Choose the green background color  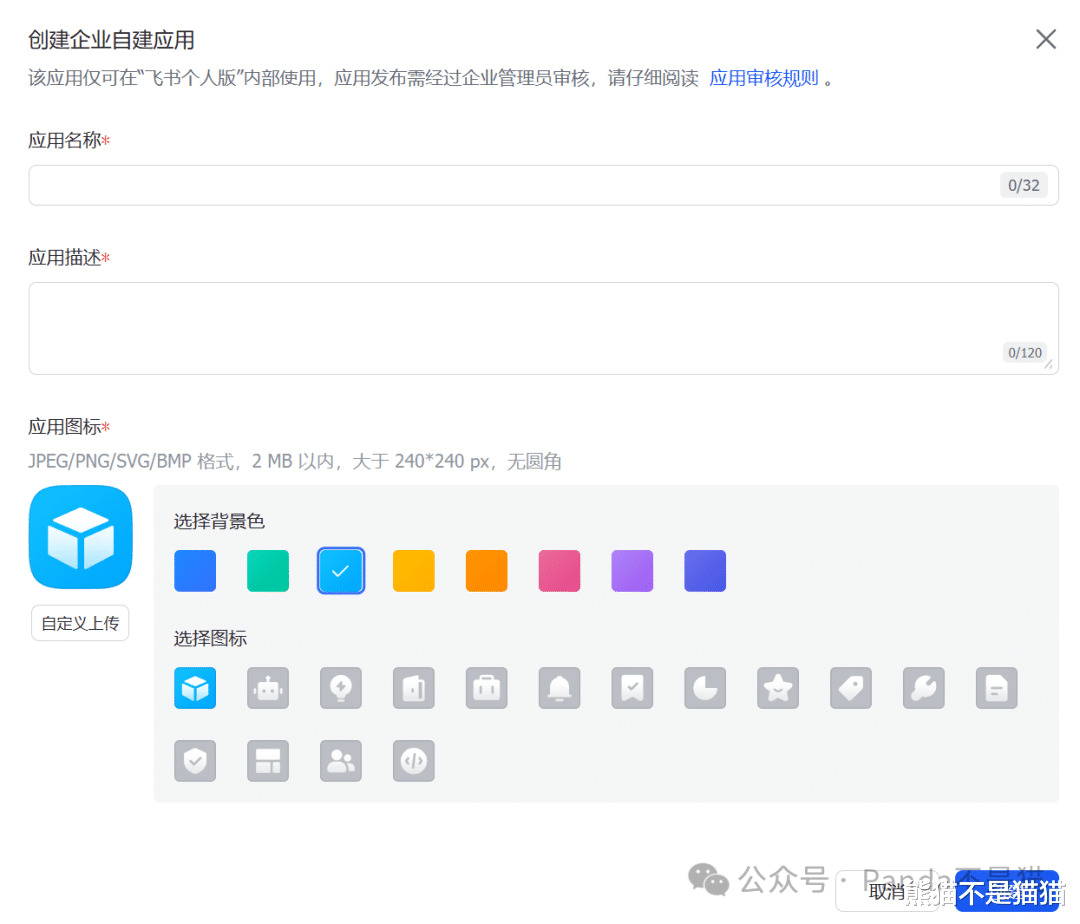[x=268, y=571]
